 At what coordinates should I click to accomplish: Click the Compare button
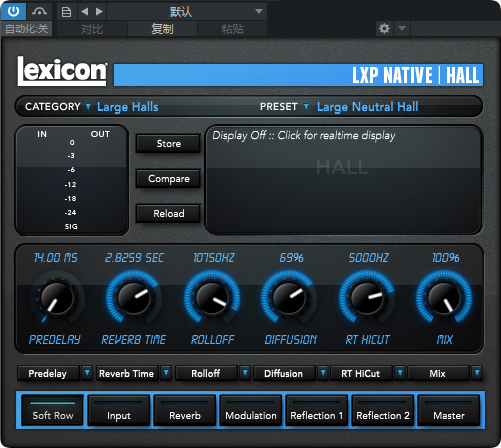click(169, 179)
